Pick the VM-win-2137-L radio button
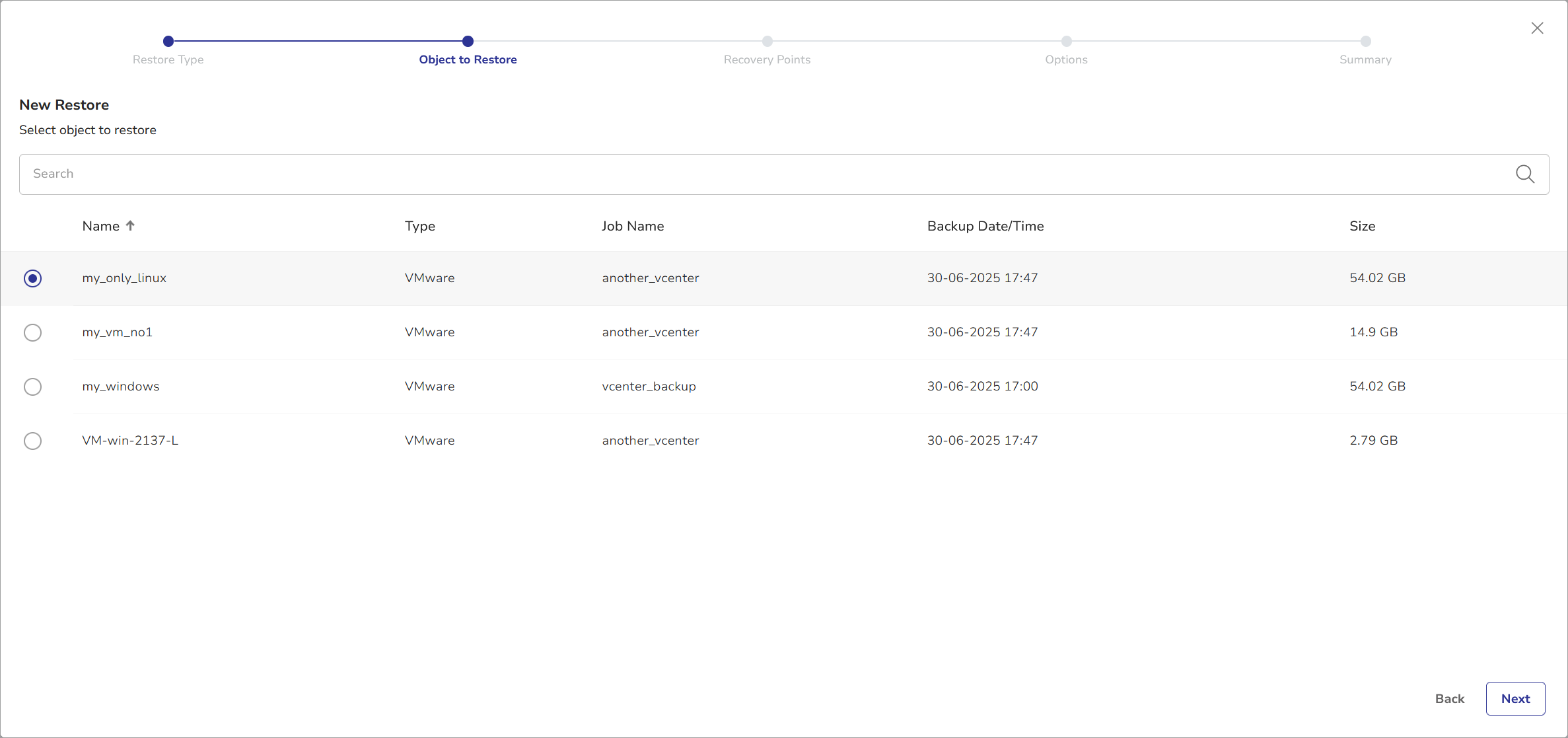The image size is (1568, 738). [32, 441]
